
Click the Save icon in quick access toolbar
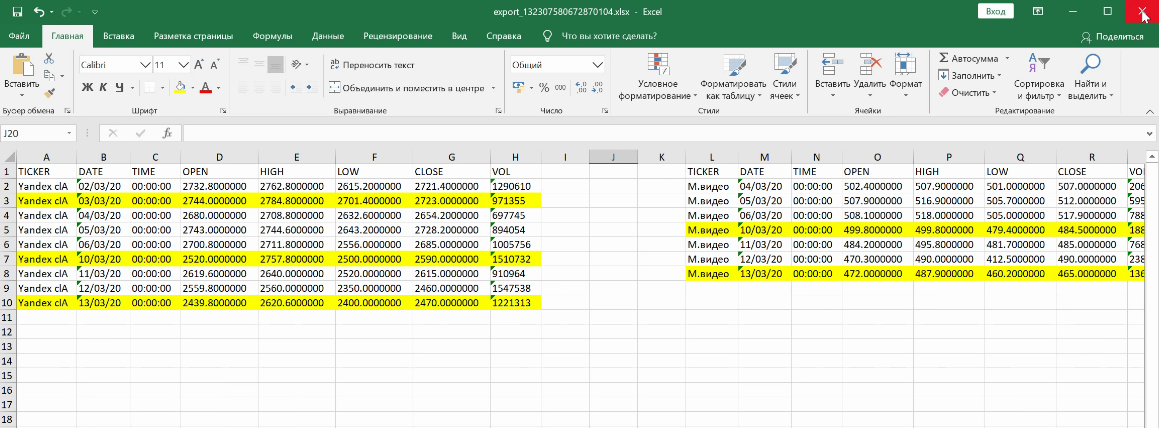17,11
